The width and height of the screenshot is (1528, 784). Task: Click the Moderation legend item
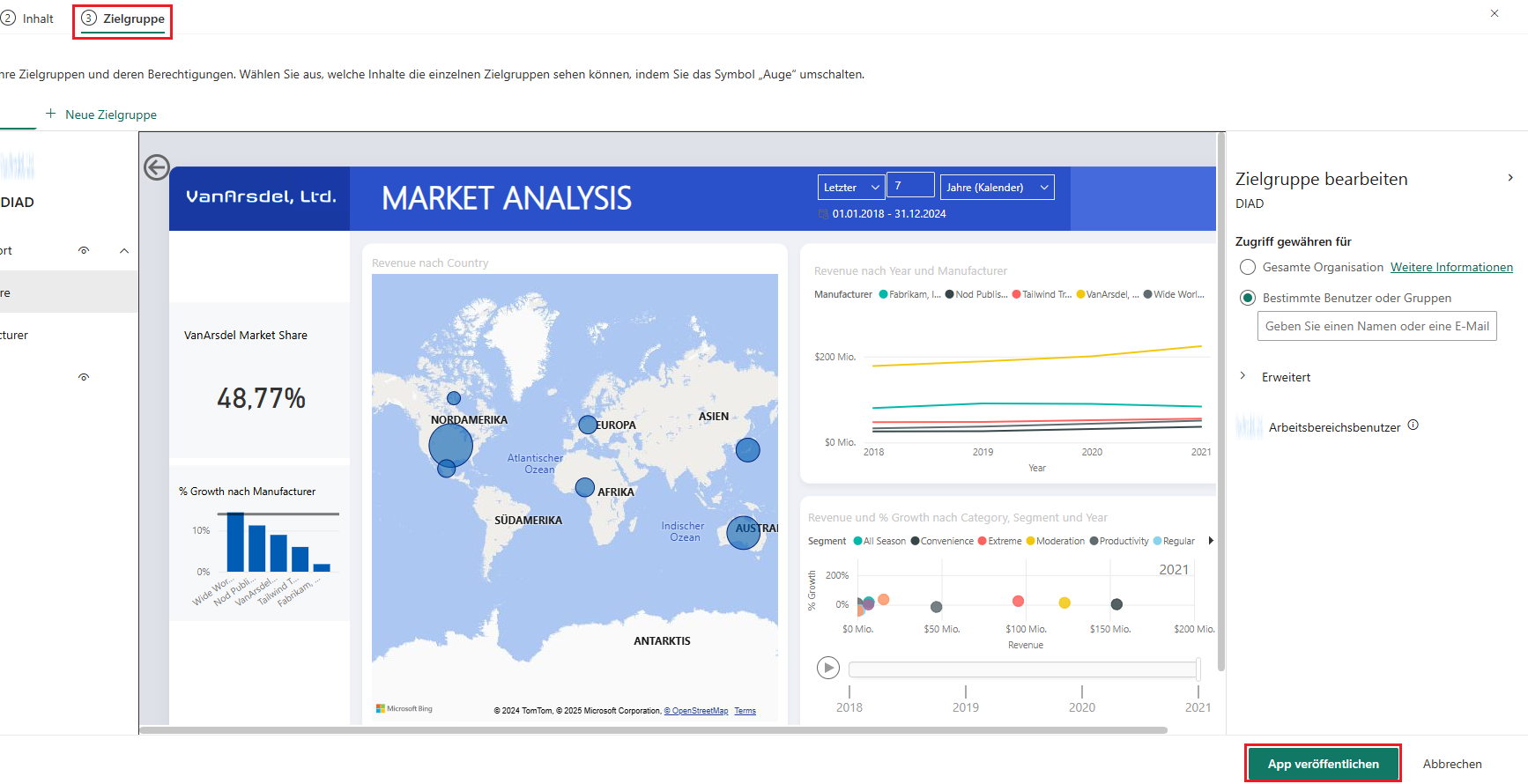click(x=1056, y=541)
